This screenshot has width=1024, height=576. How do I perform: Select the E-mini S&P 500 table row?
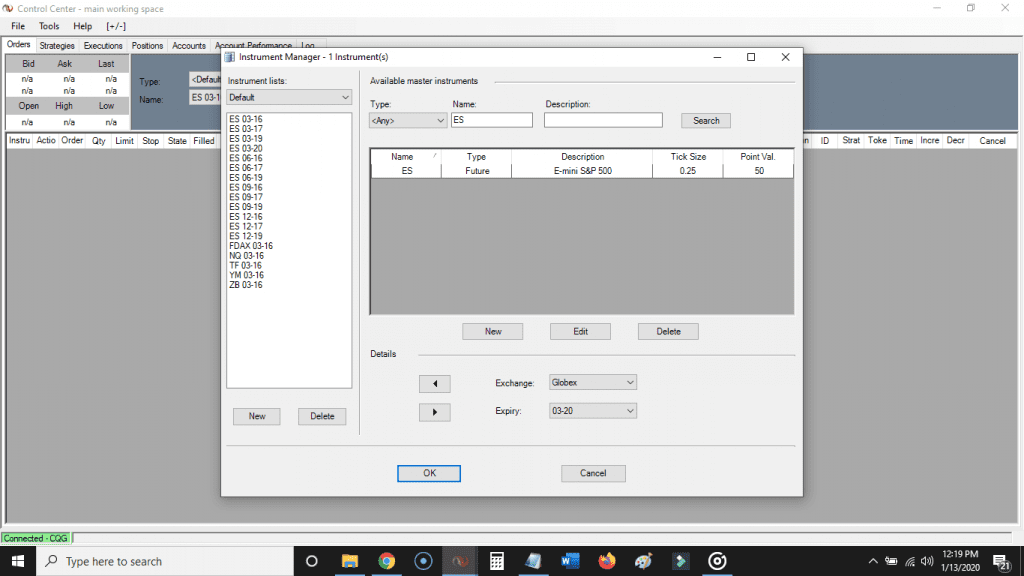[582, 171]
